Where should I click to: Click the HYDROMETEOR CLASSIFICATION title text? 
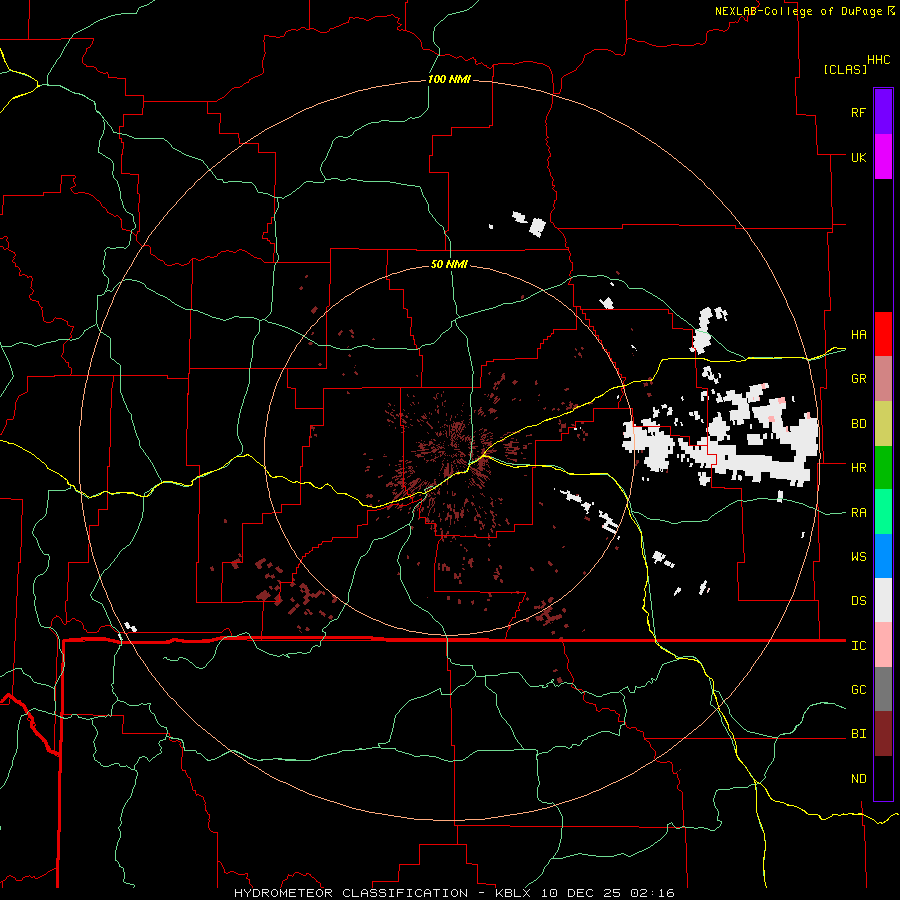pos(351,893)
